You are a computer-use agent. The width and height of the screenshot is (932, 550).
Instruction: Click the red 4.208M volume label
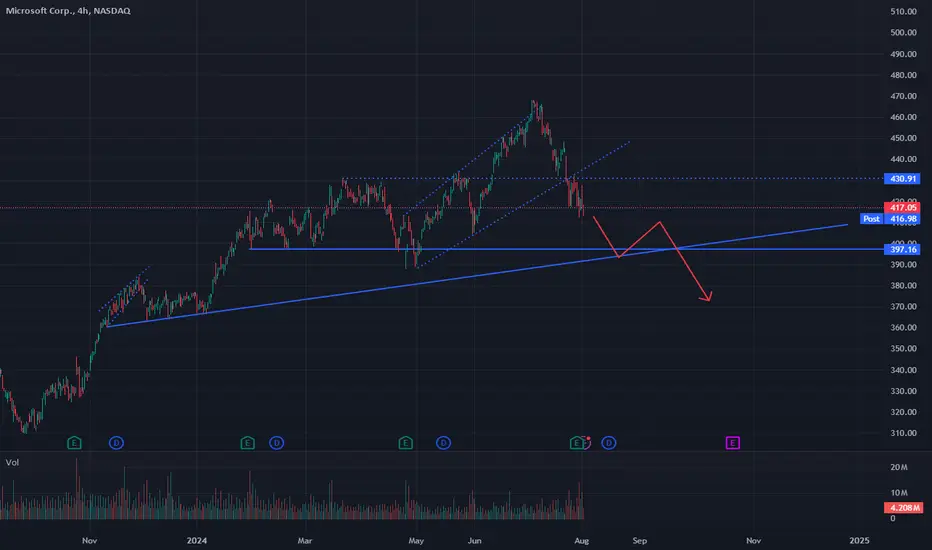(x=904, y=507)
